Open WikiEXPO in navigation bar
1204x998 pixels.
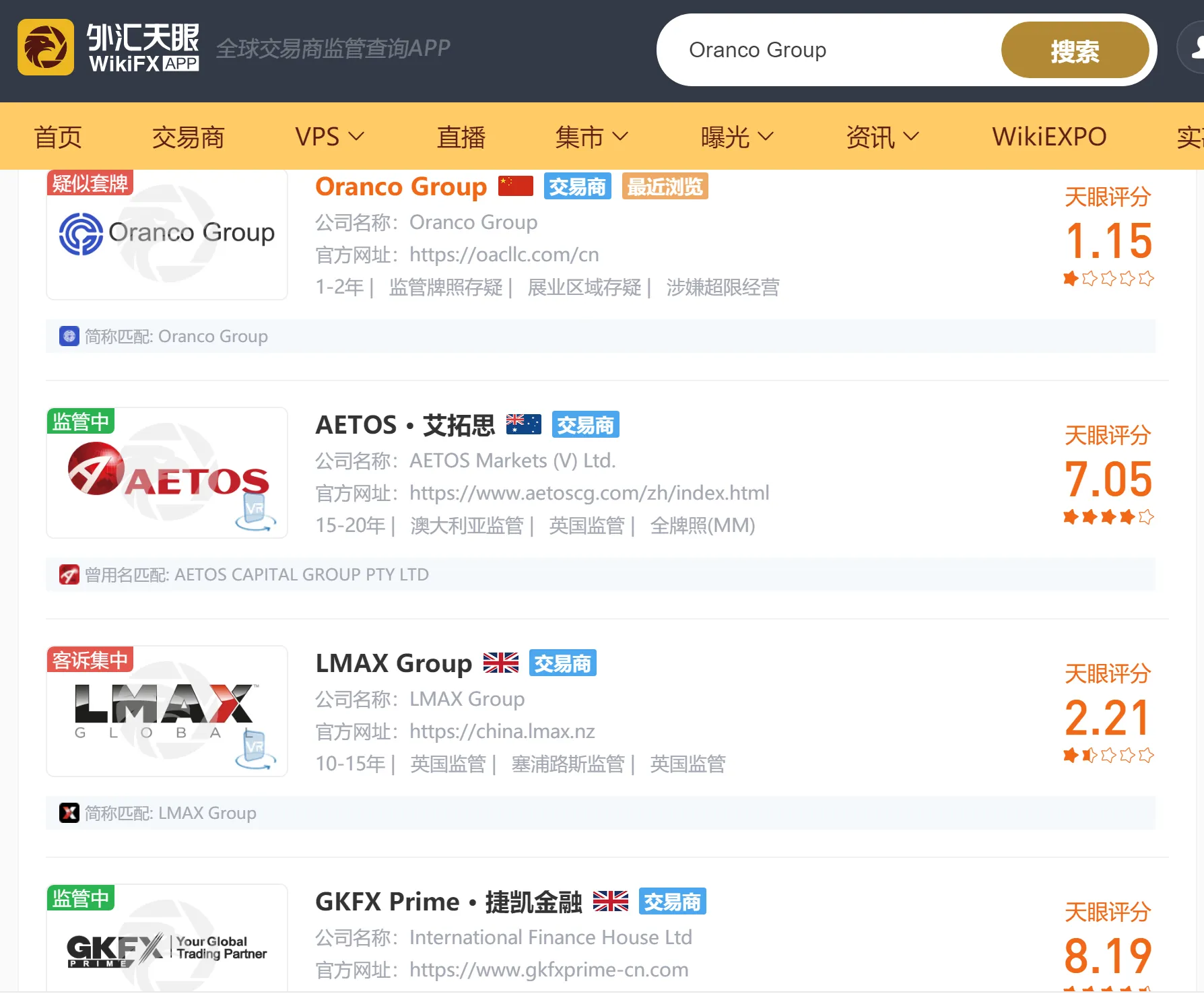point(1049,137)
